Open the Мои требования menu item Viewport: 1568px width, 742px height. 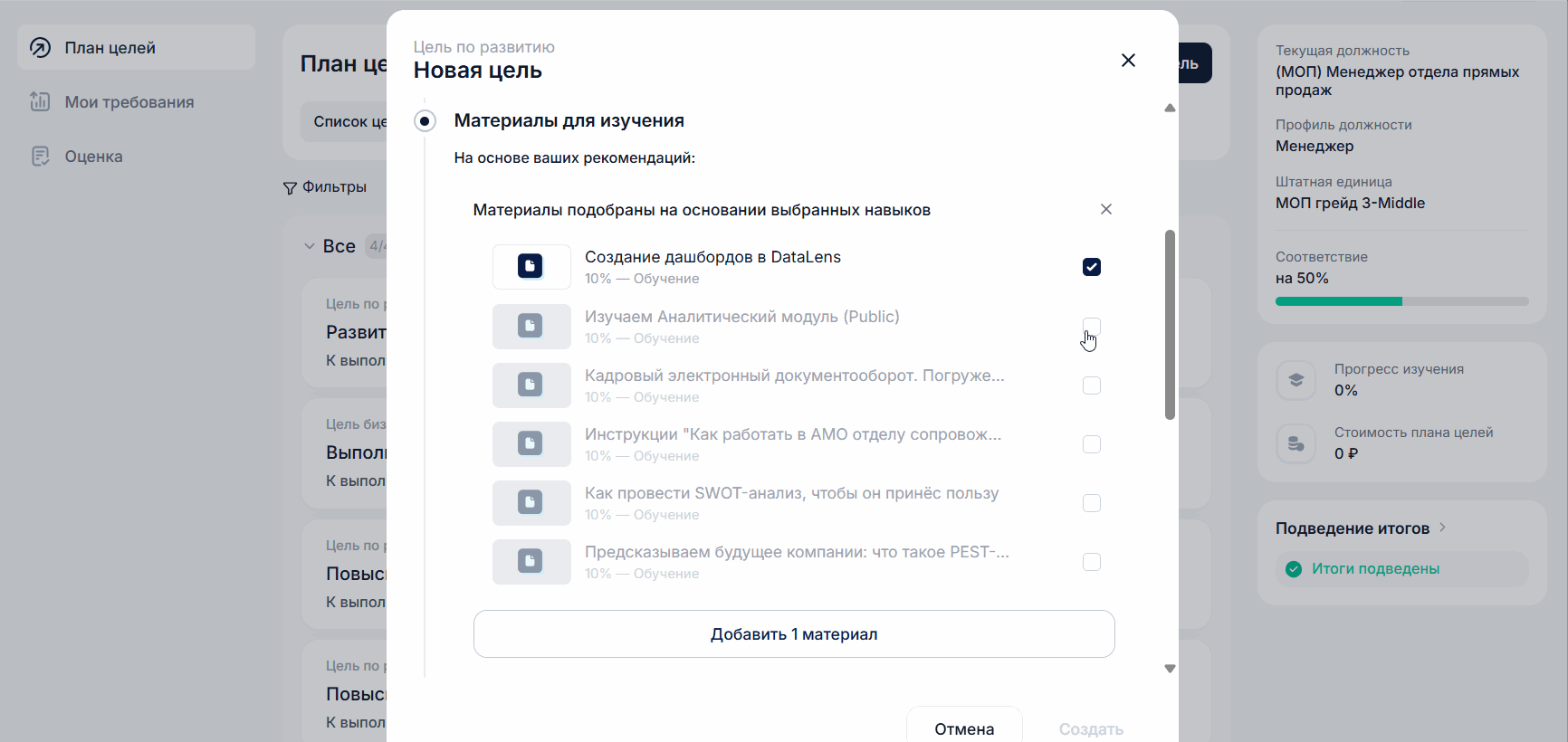click(129, 102)
